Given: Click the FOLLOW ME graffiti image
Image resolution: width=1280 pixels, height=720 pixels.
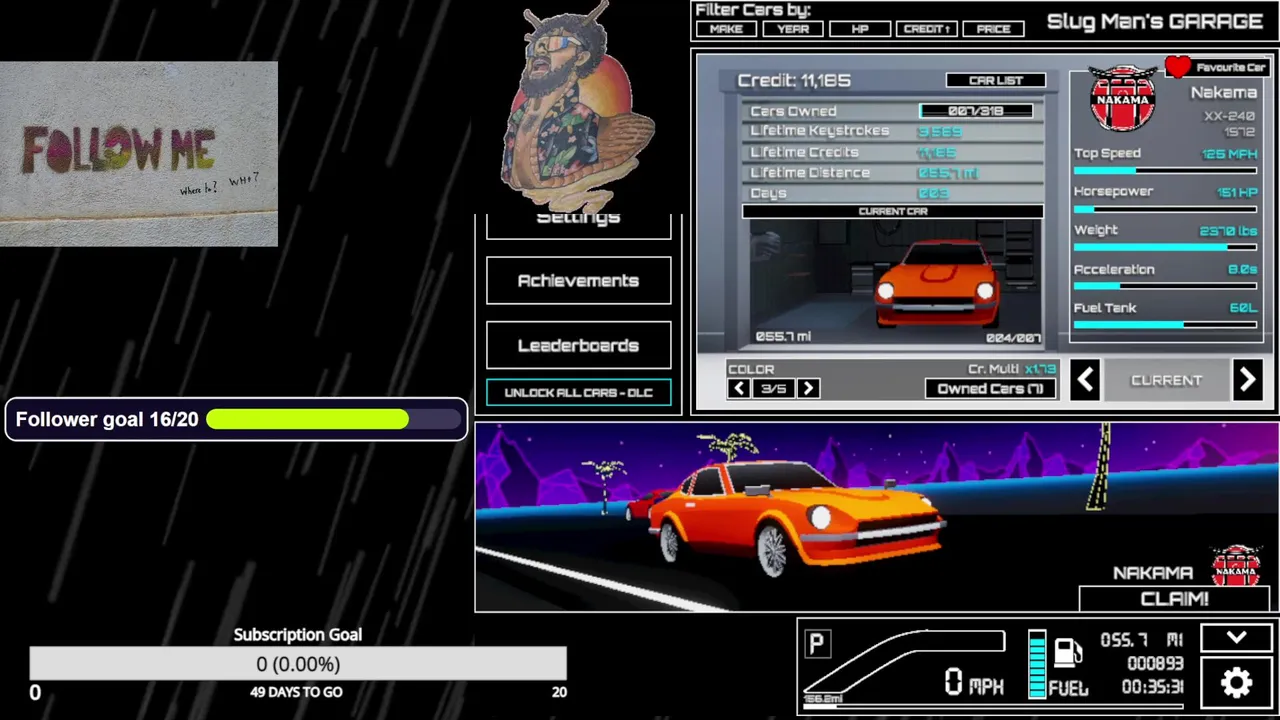Looking at the screenshot, I should [139, 154].
